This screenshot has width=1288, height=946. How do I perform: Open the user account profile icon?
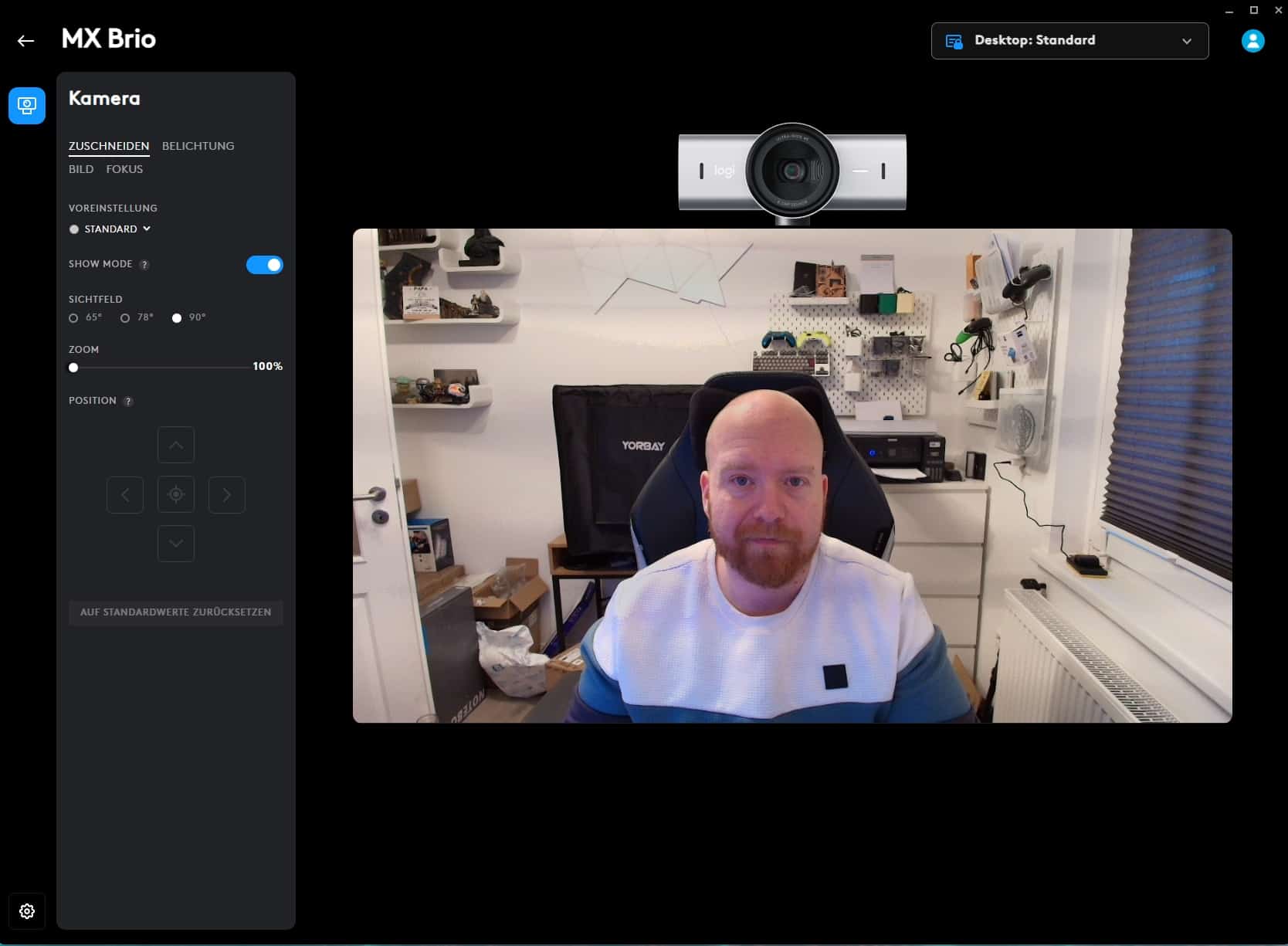click(x=1252, y=41)
